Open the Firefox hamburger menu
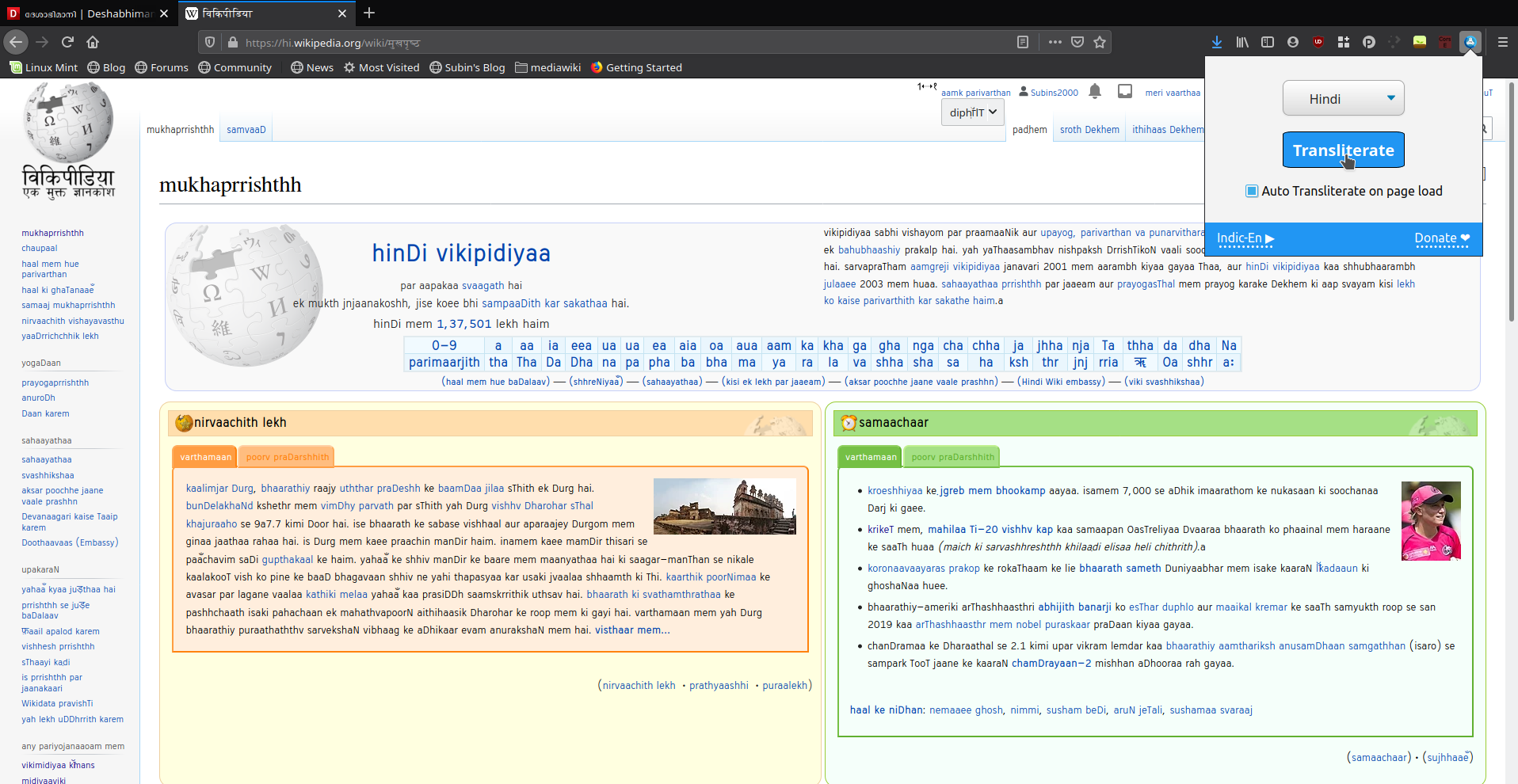This screenshot has height=784, width=1518. (x=1502, y=42)
